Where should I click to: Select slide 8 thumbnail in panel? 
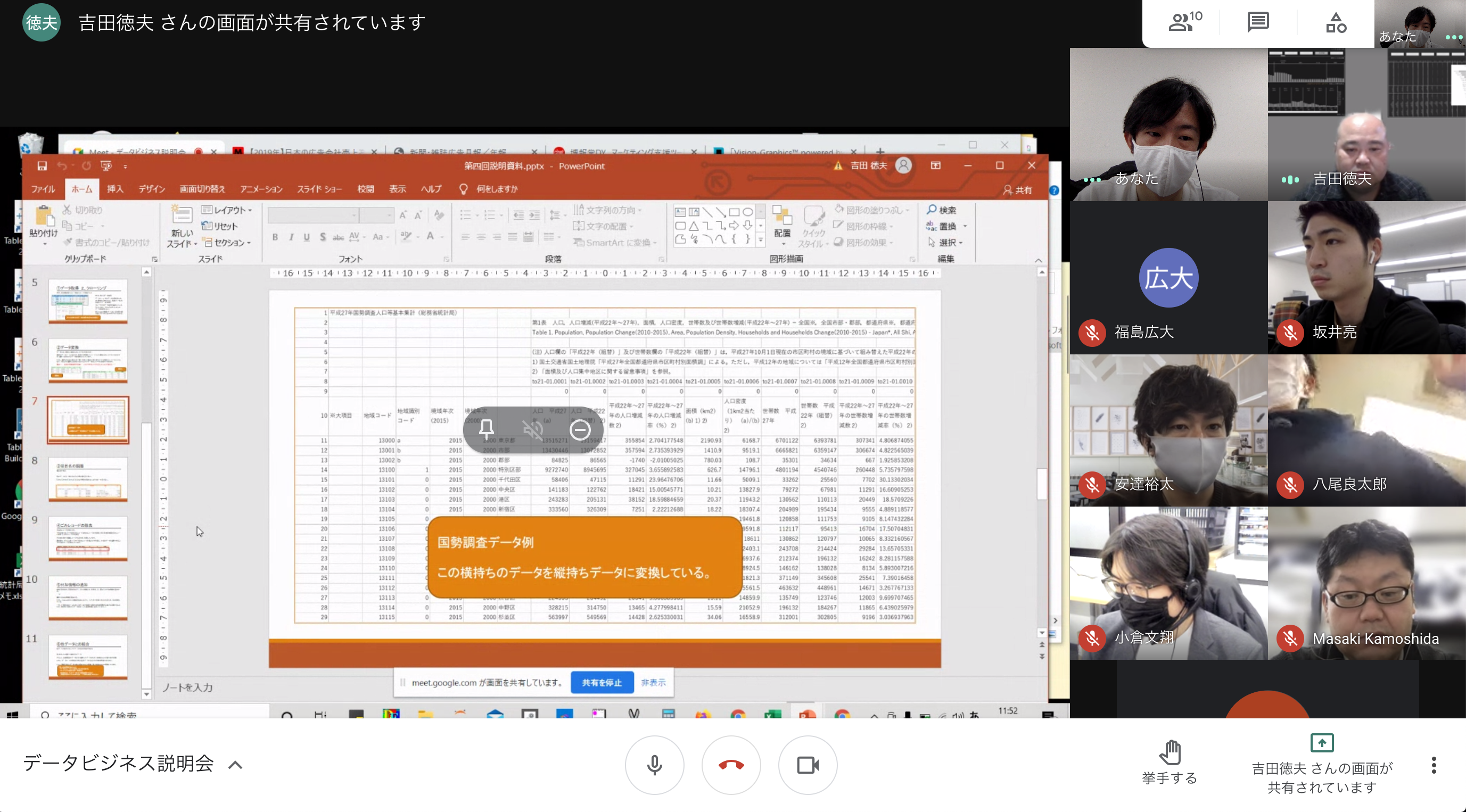coord(88,478)
